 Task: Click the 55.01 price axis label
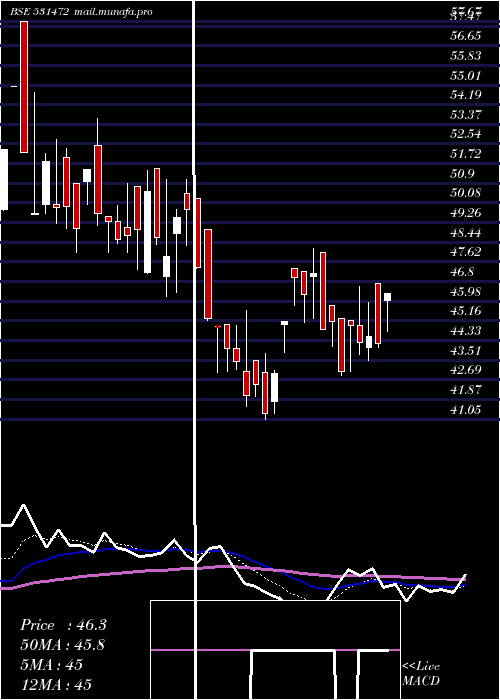pyautogui.click(x=466, y=75)
